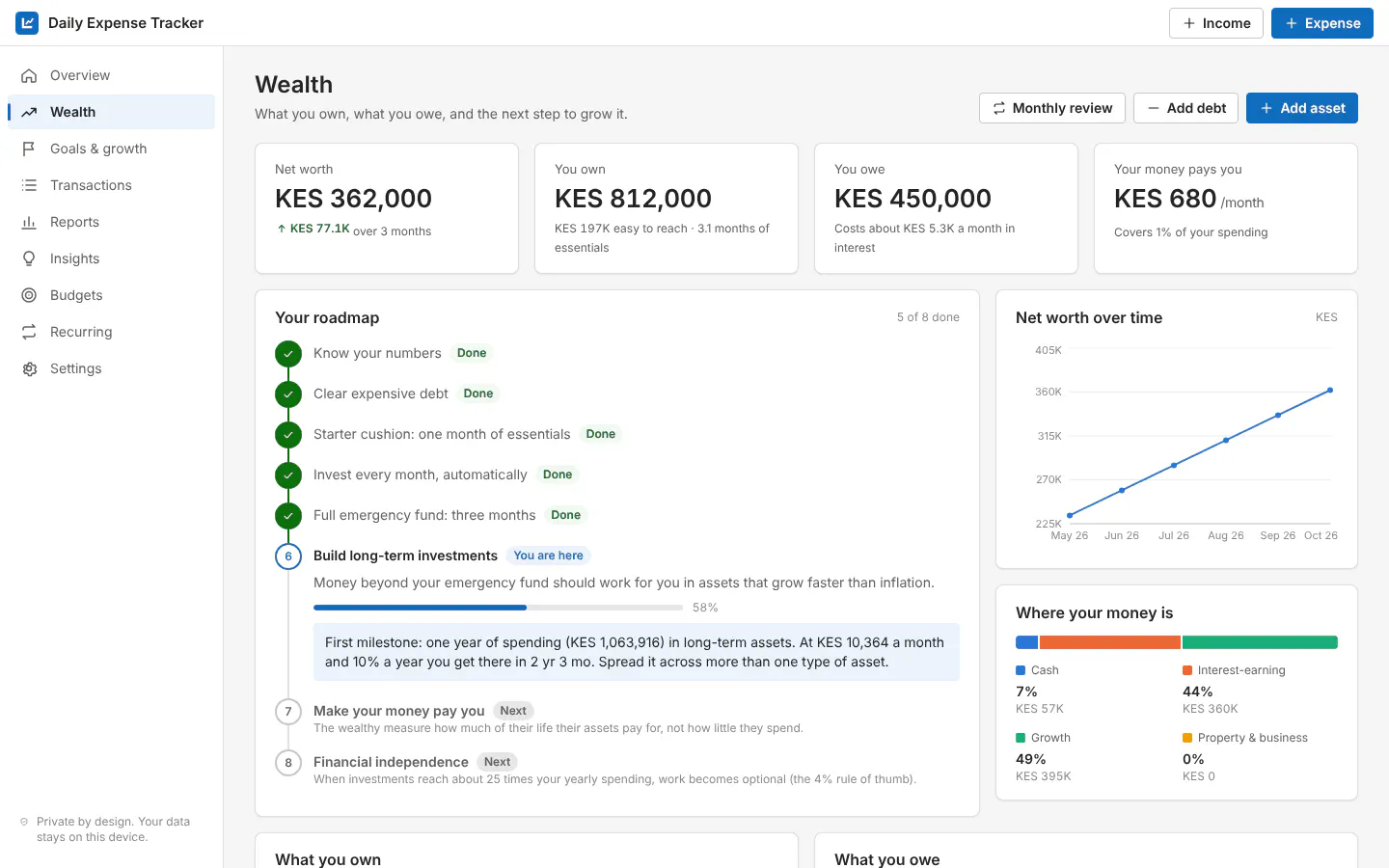Click the Oct 26 point on the net worth chart

1330,391
